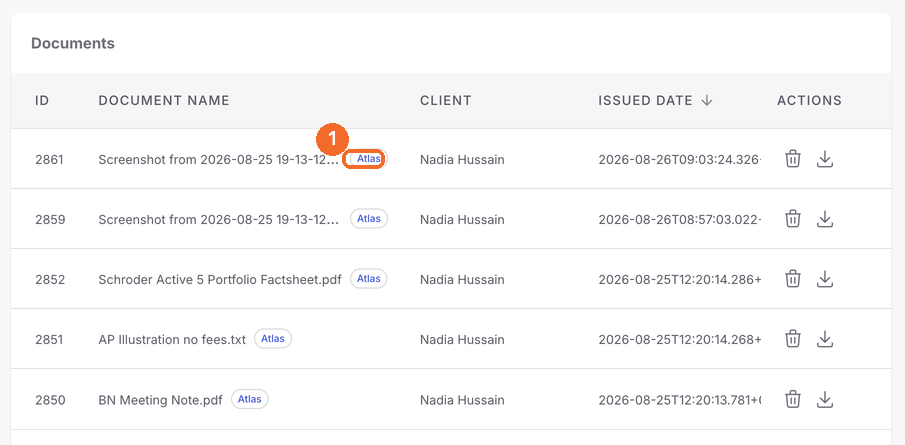The height and width of the screenshot is (445, 905).
Task: Download Schroder Active 5 Portfolio Factsheet.pdf
Action: [x=825, y=279]
